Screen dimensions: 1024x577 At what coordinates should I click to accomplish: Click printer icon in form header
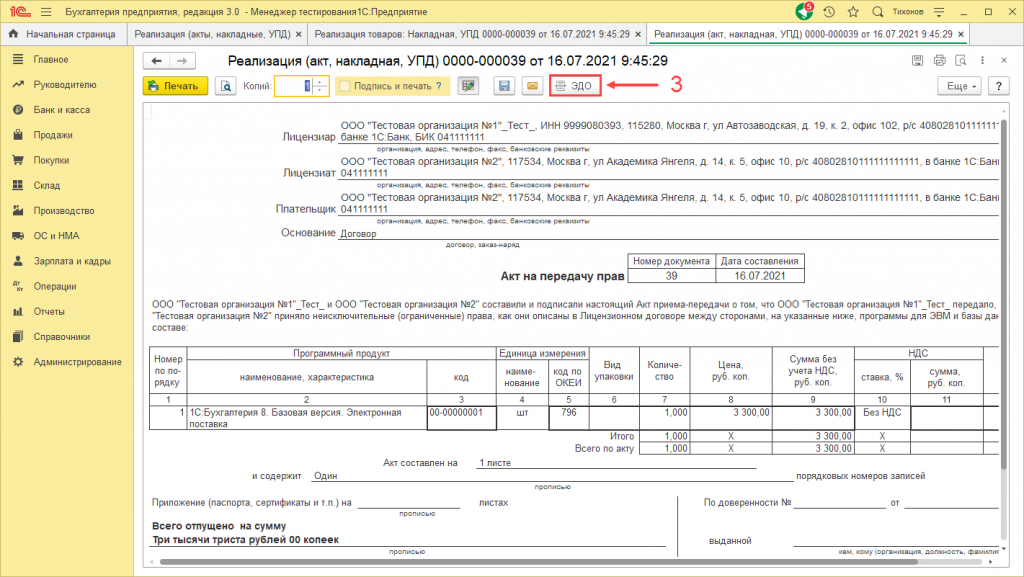pos(939,60)
